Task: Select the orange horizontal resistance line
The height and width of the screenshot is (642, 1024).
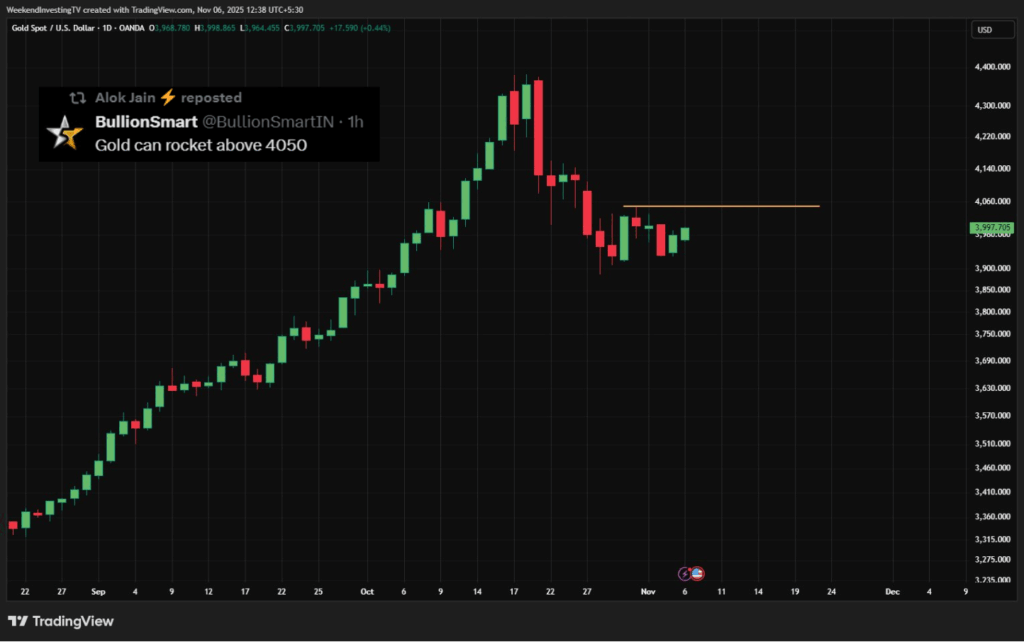Action: coord(720,206)
